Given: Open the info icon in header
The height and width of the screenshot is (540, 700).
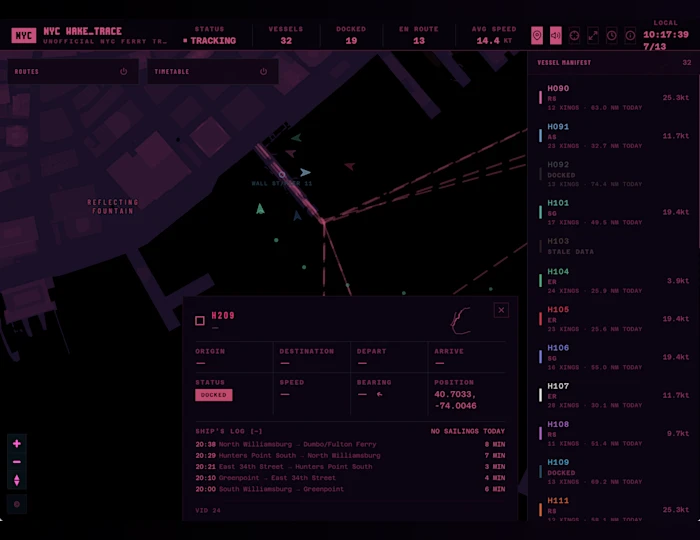Looking at the screenshot, I should [630, 35].
